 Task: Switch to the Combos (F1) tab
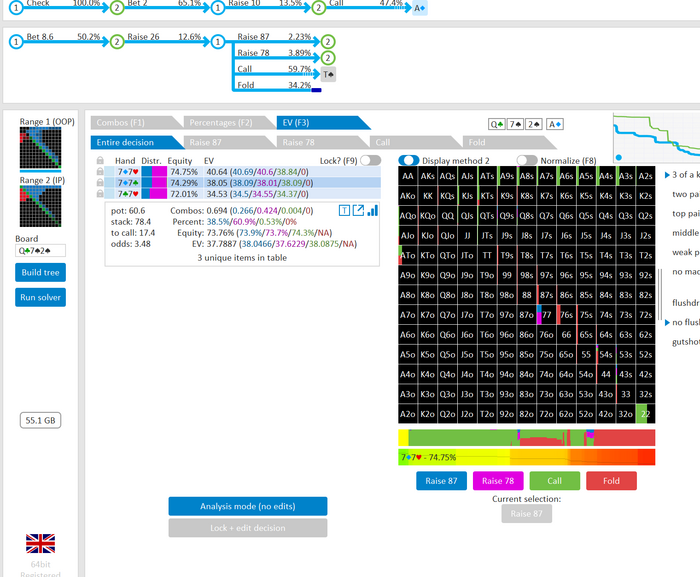pos(133,122)
